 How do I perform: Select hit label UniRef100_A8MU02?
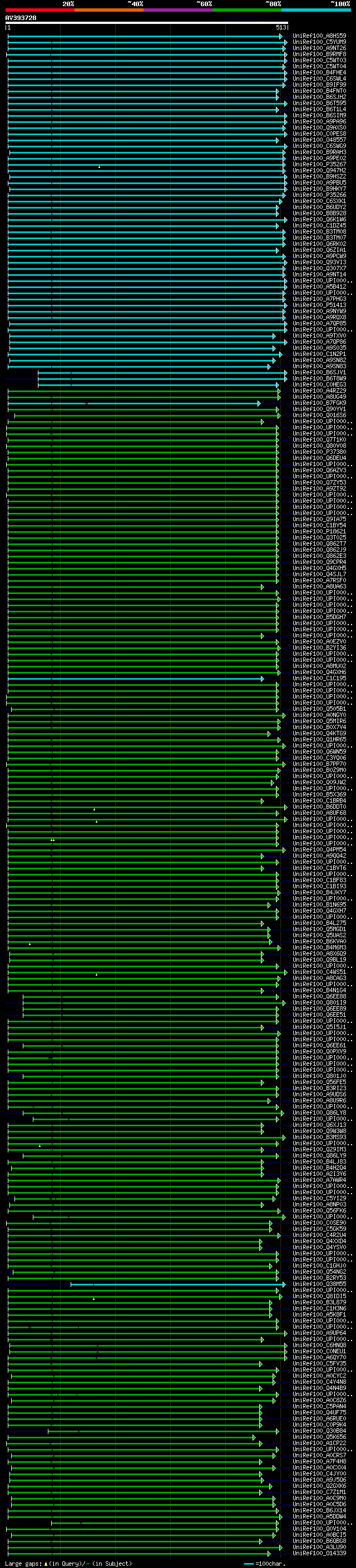pyautogui.click(x=319, y=666)
